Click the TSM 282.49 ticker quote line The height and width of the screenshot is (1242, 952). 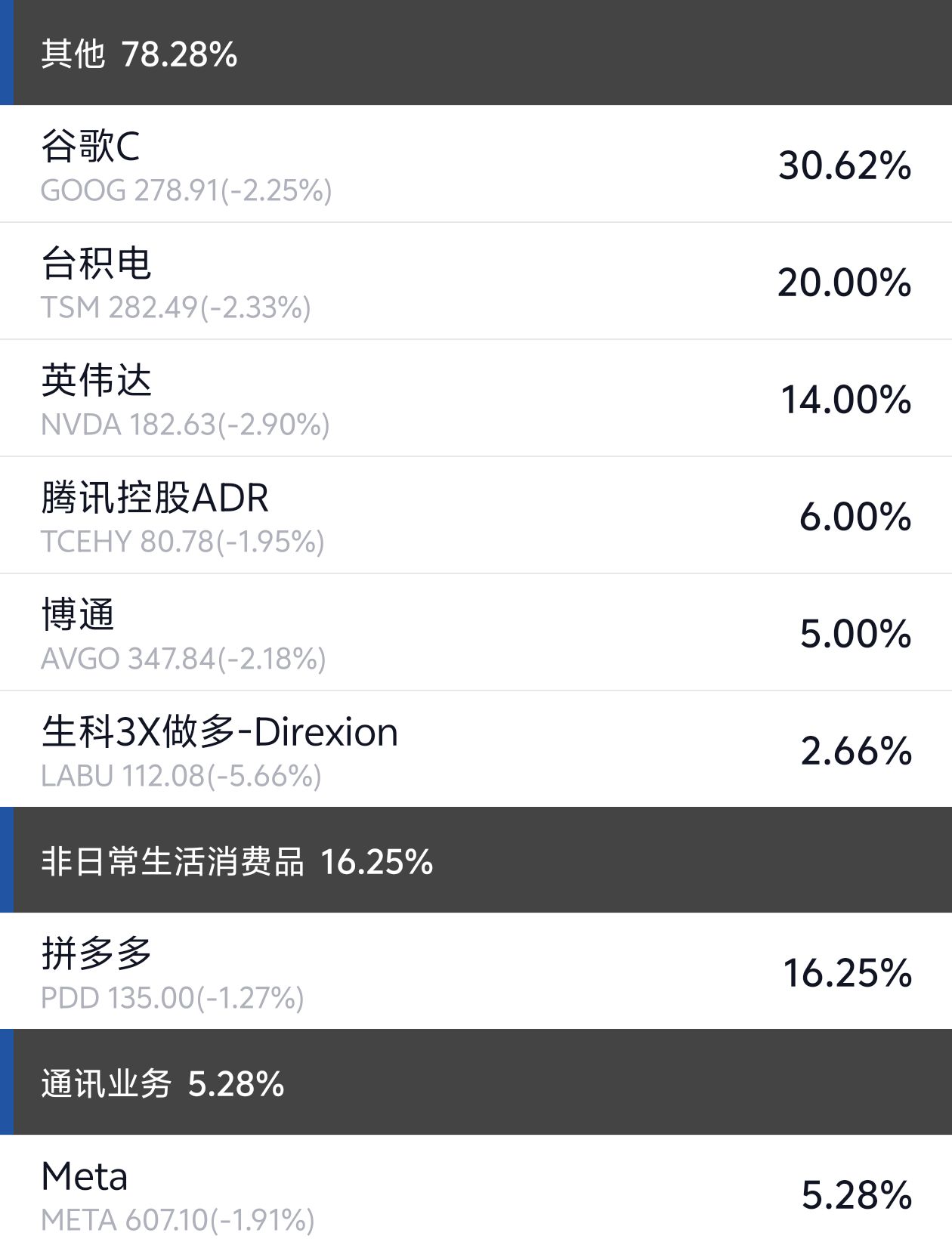click(175, 307)
